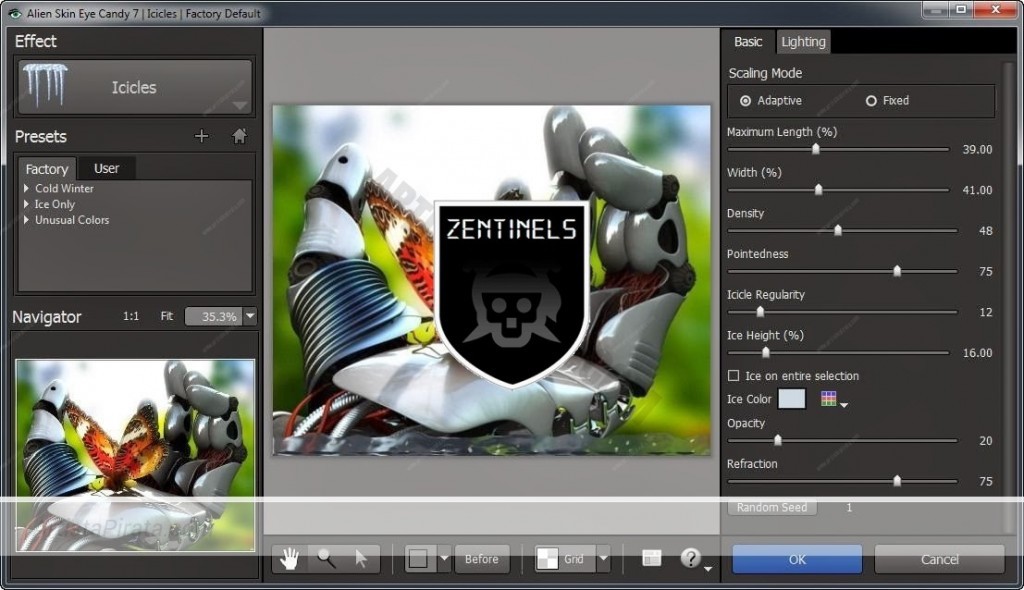Click the Grid checkerboard background icon

coord(547,559)
